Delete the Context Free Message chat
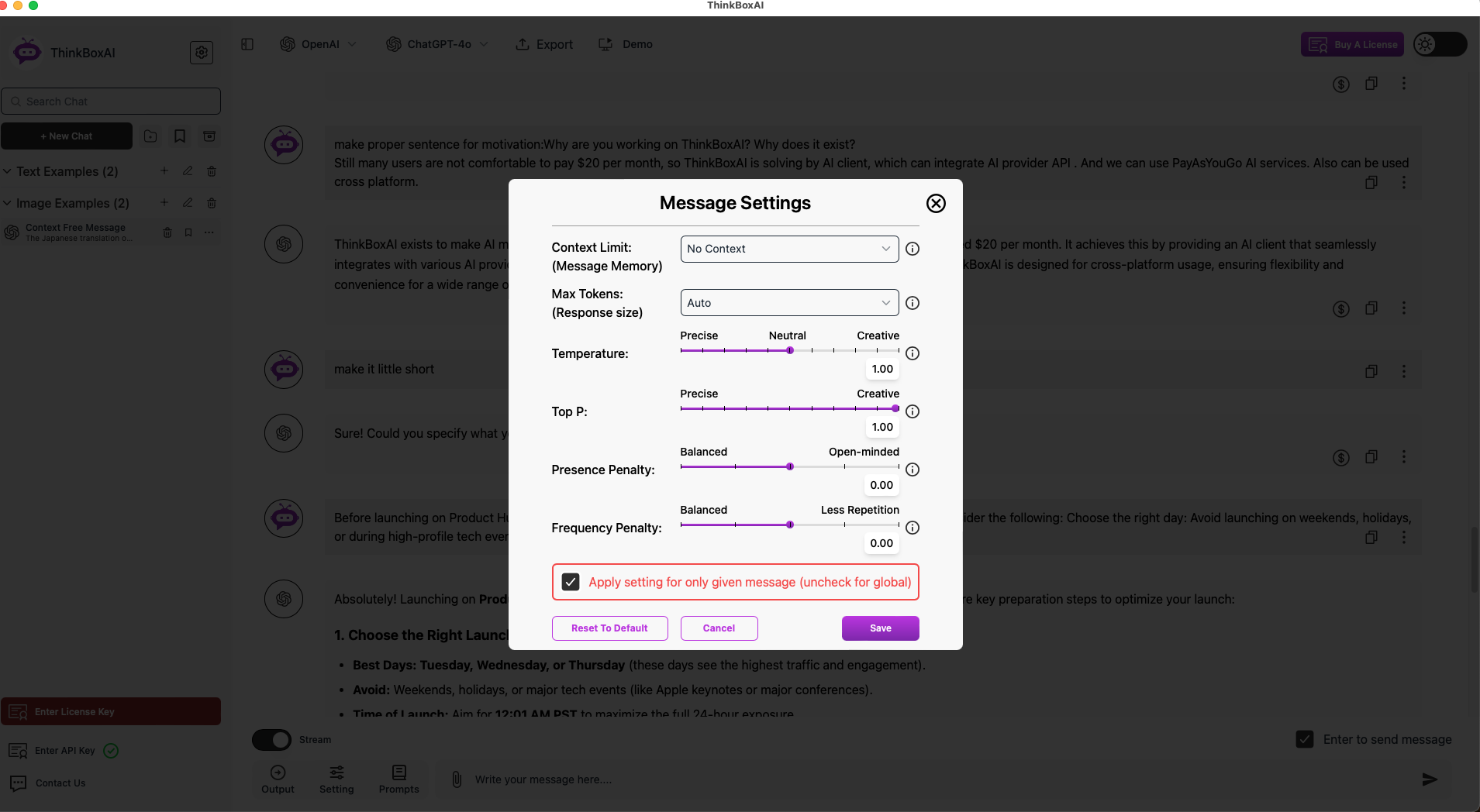 (x=167, y=232)
